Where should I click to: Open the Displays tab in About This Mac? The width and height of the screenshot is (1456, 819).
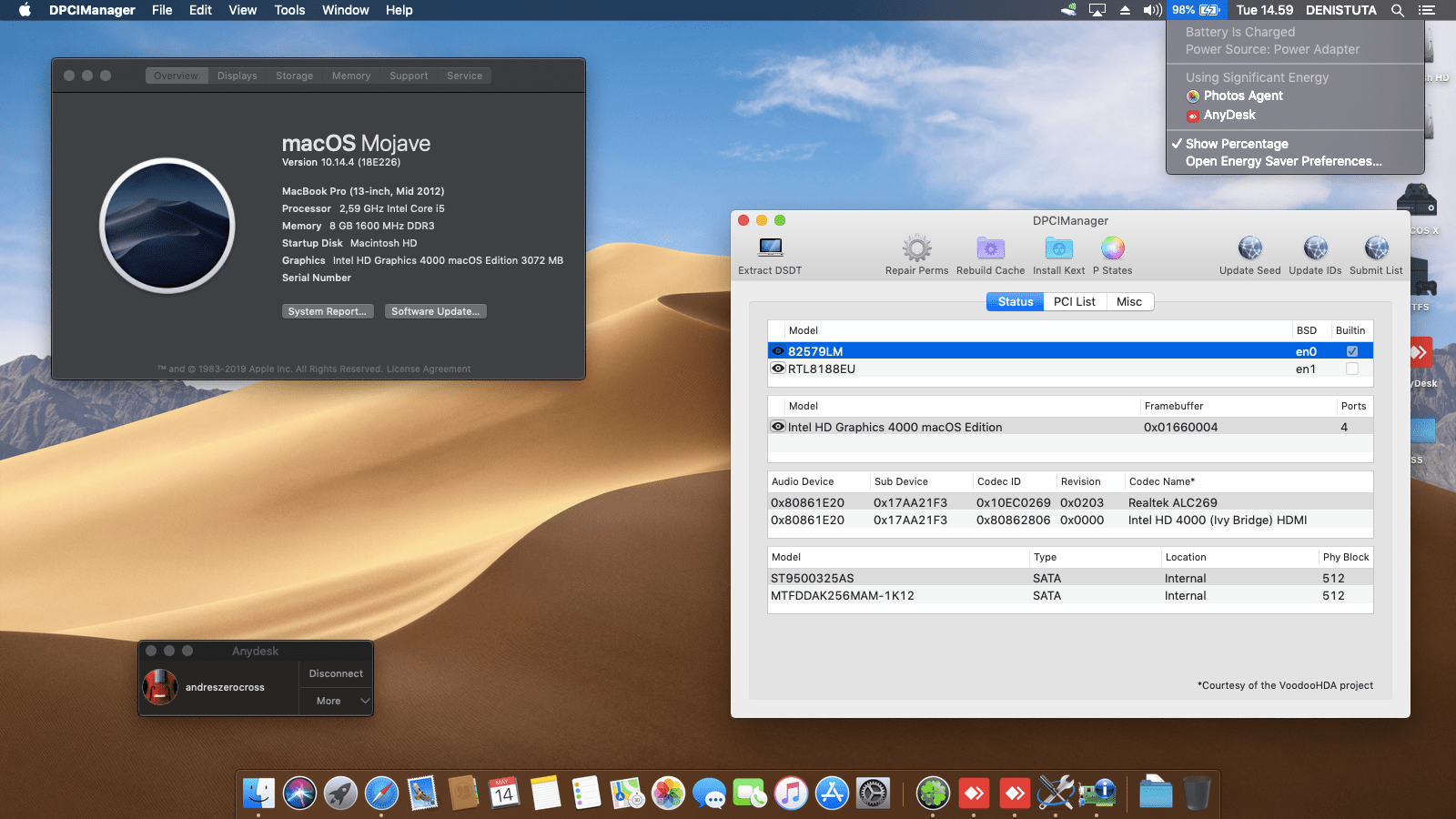click(237, 76)
